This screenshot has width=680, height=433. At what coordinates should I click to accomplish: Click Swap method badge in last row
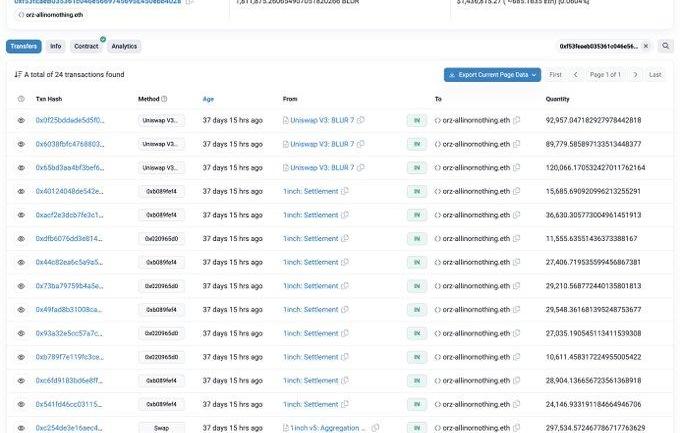tap(161, 428)
